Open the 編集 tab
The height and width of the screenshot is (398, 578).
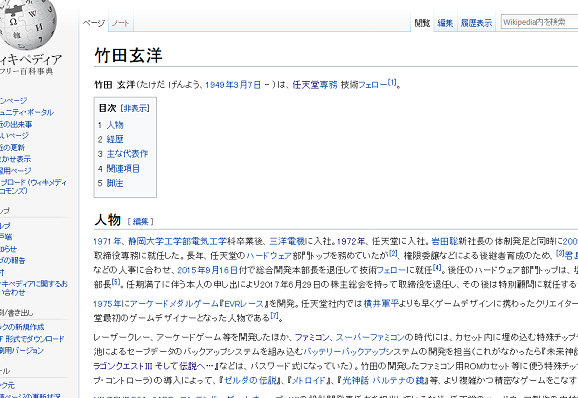tap(445, 23)
